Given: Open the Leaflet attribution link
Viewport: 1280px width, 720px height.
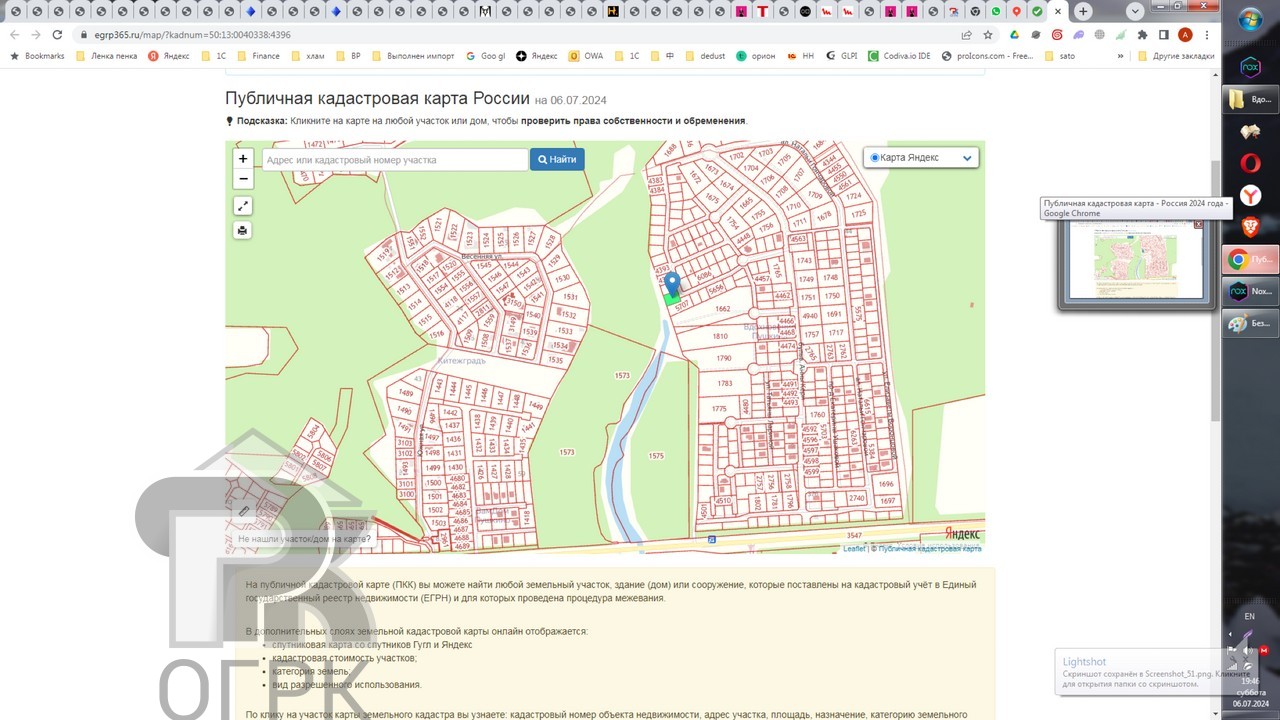Looking at the screenshot, I should pyautogui.click(x=854, y=548).
